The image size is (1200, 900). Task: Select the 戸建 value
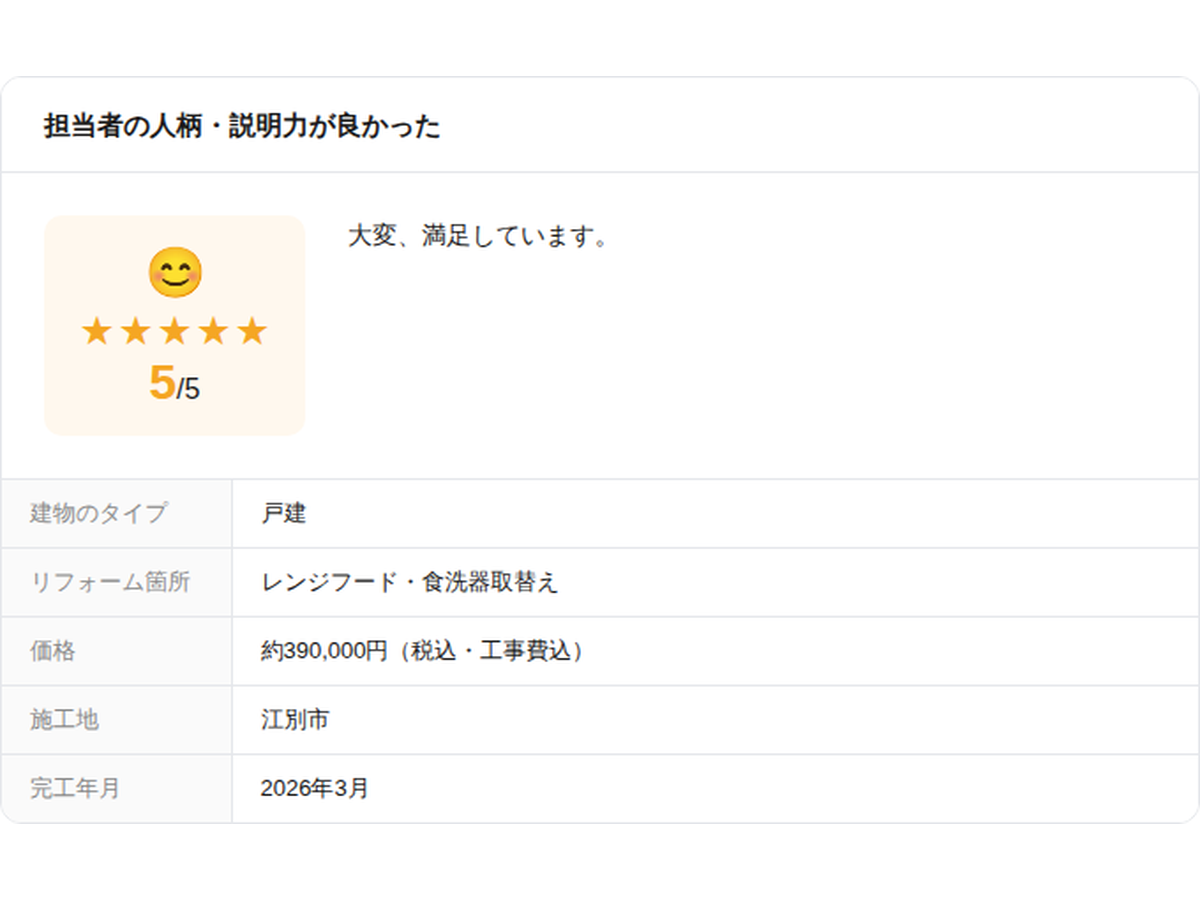pyautogui.click(x=283, y=514)
